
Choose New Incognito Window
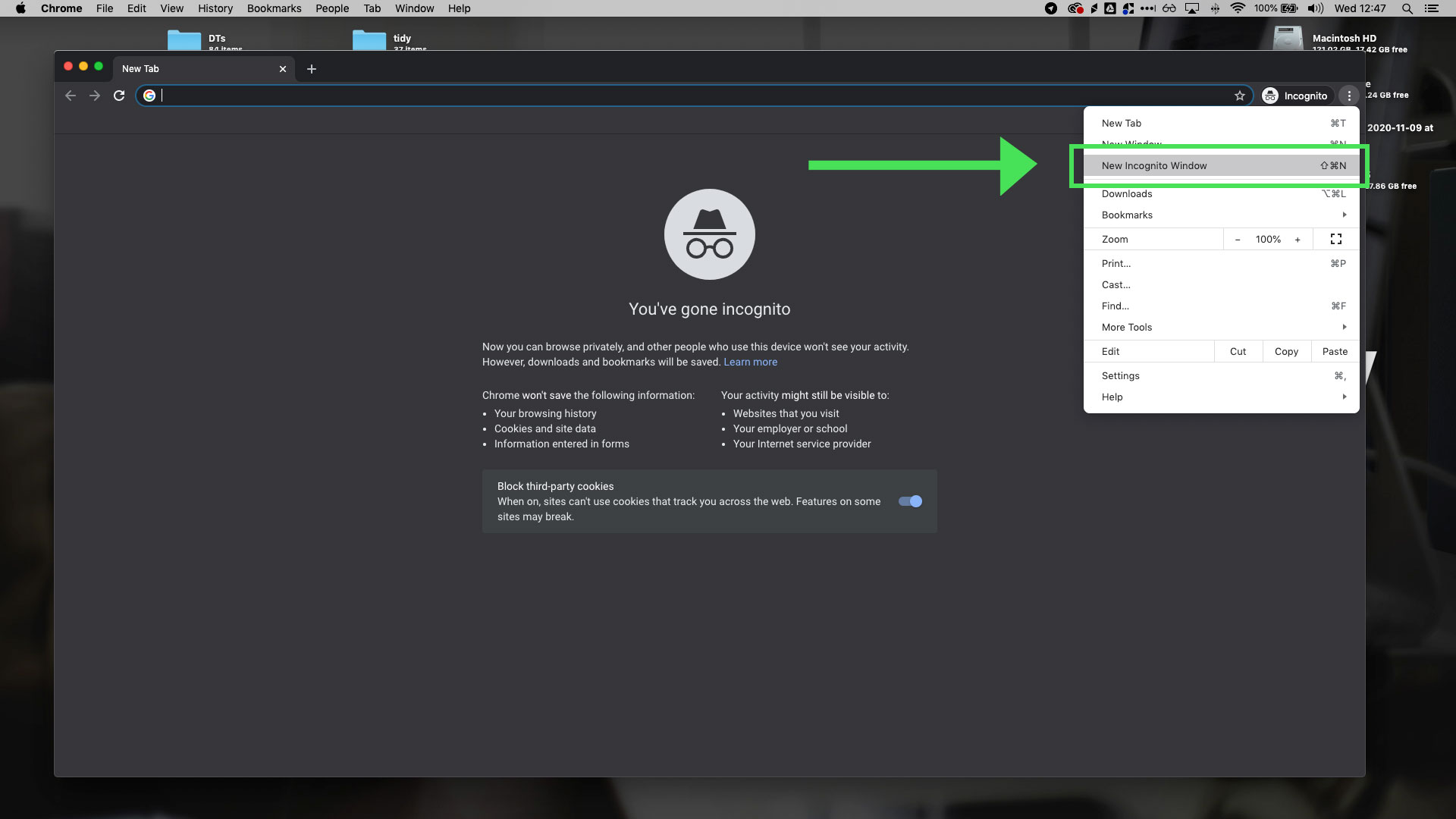(1222, 166)
